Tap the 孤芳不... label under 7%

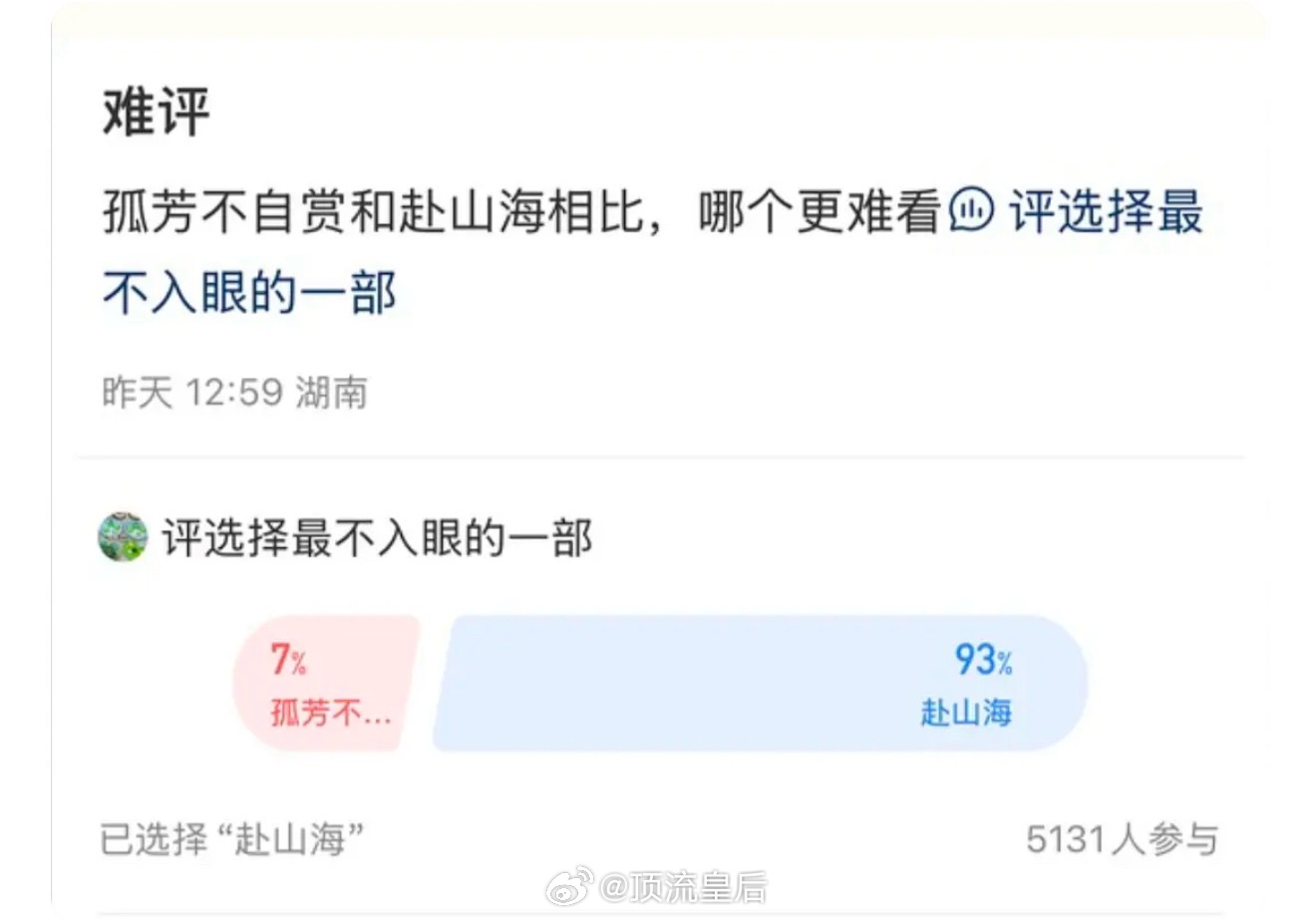(x=331, y=713)
